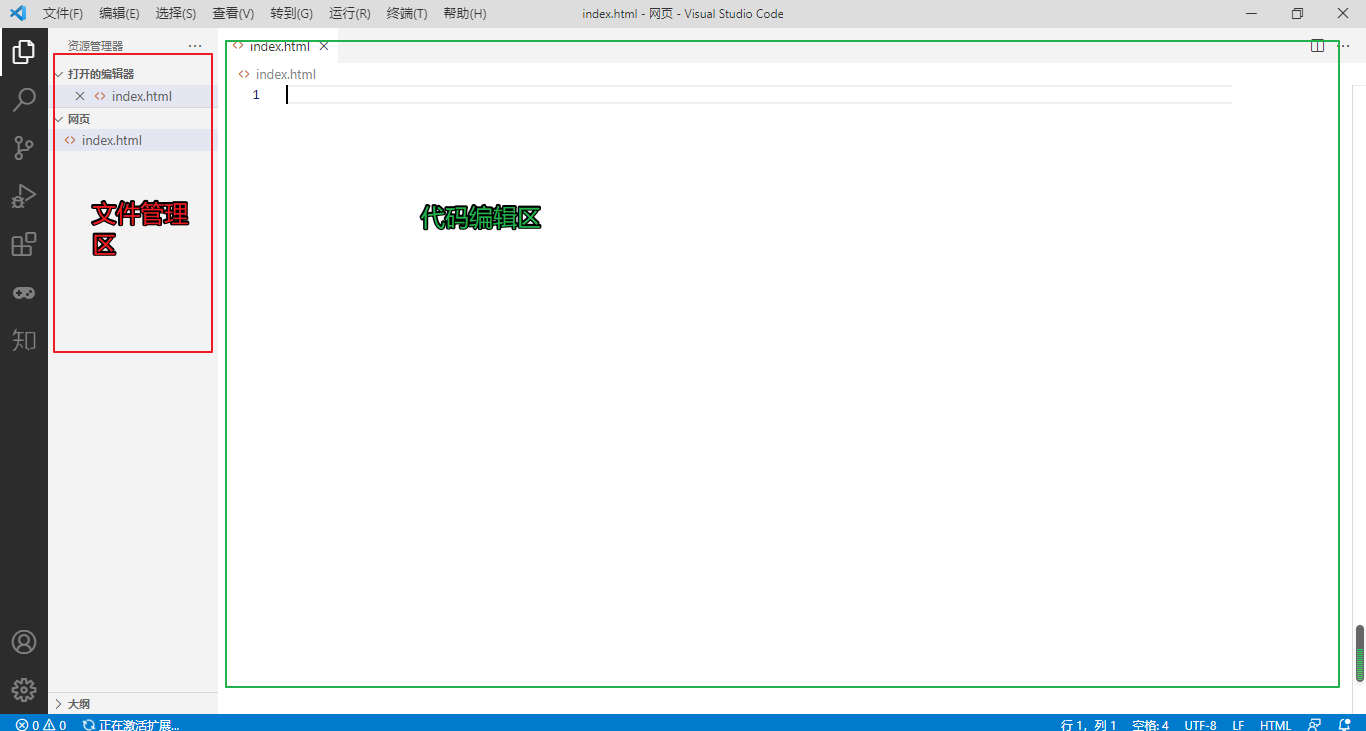This screenshot has width=1366, height=731.
Task: Open the Extensions view icon
Action: 24,244
